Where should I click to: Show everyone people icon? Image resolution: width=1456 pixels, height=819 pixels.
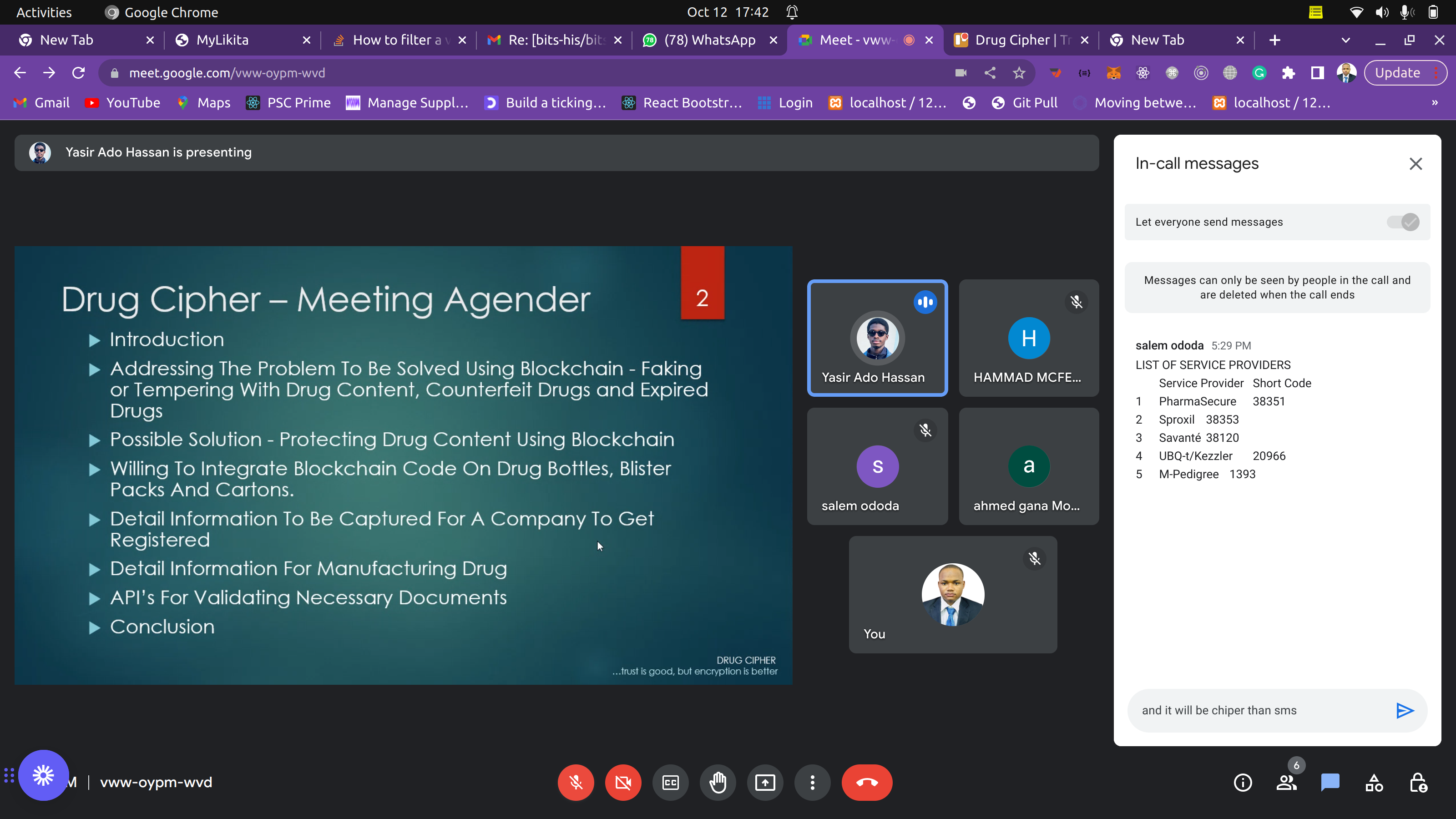pos(1286,783)
